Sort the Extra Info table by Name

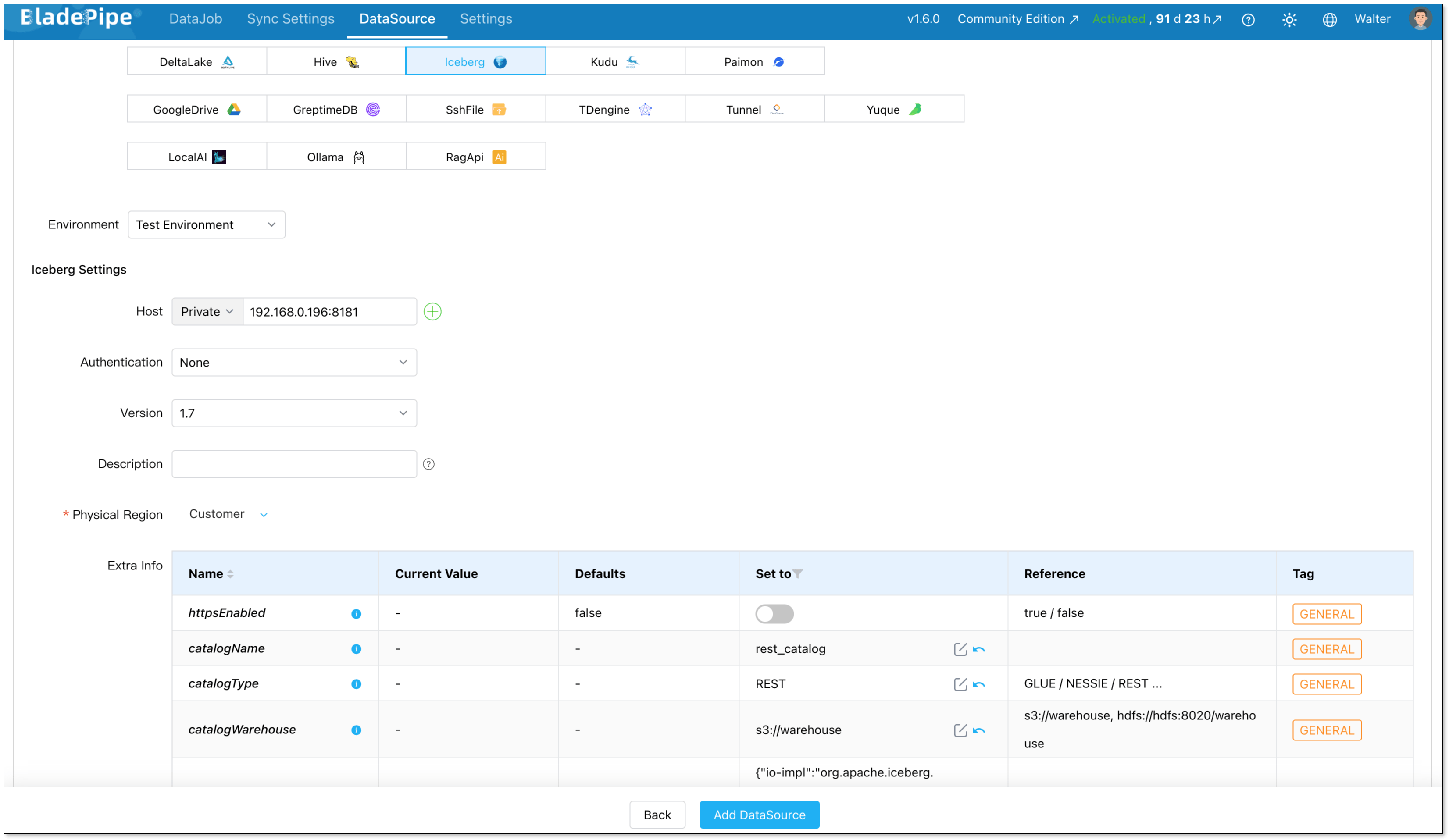coord(230,574)
